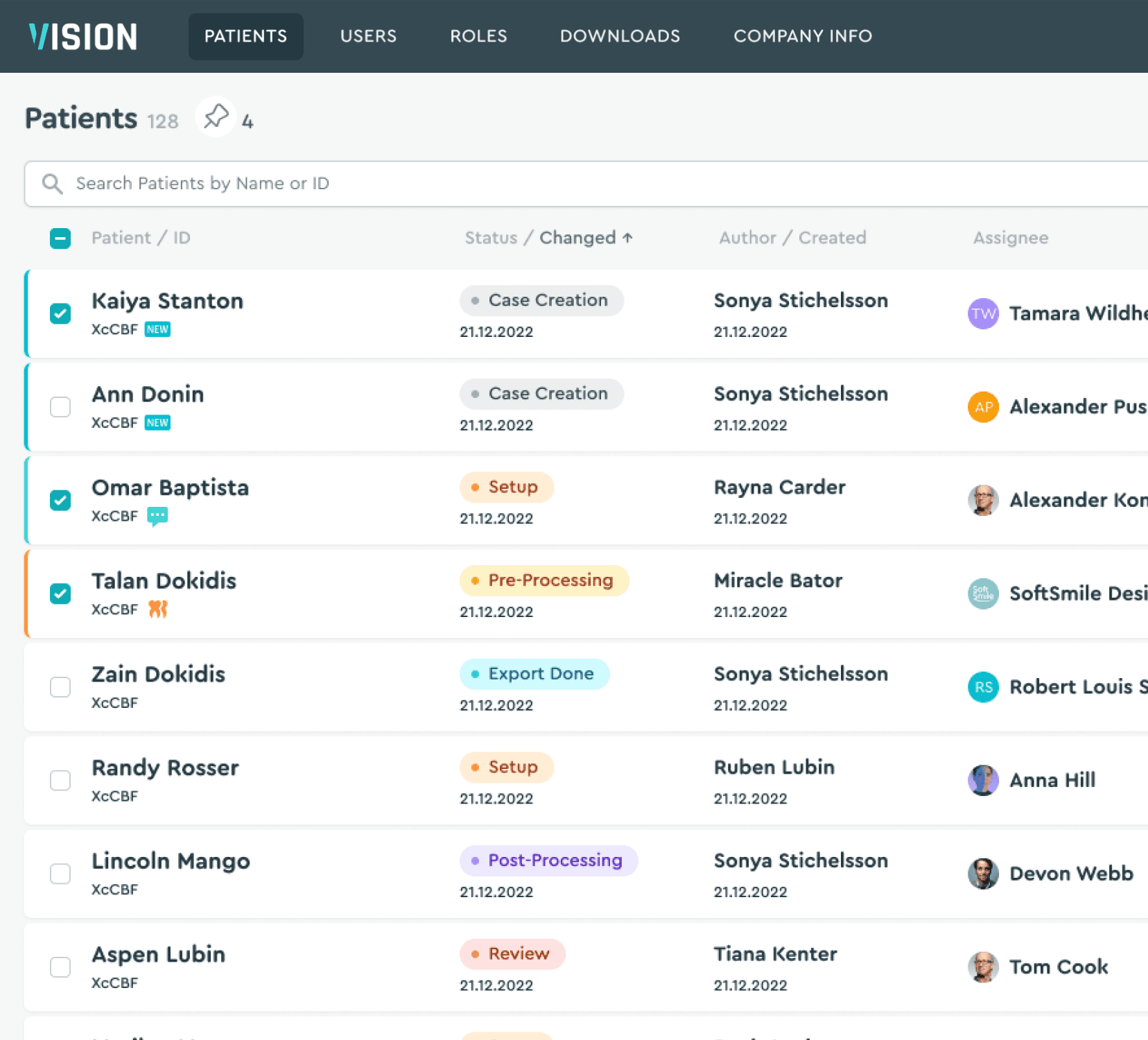Click Devon Webb's profile avatar
This screenshot has height=1040, width=1148.
[982, 874]
